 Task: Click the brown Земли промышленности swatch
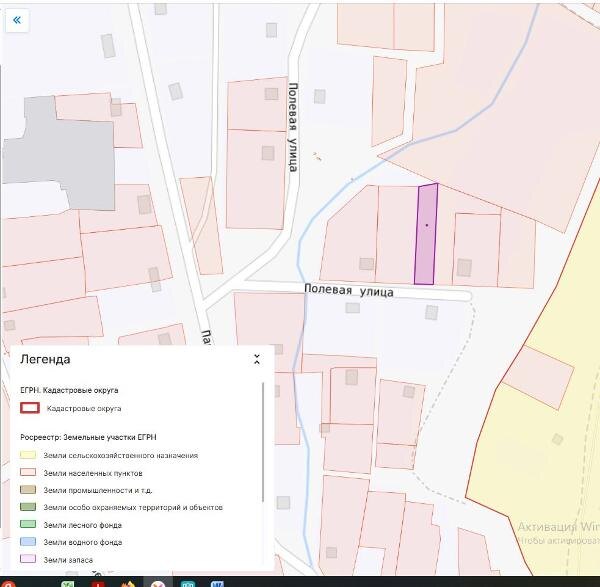[28, 489]
